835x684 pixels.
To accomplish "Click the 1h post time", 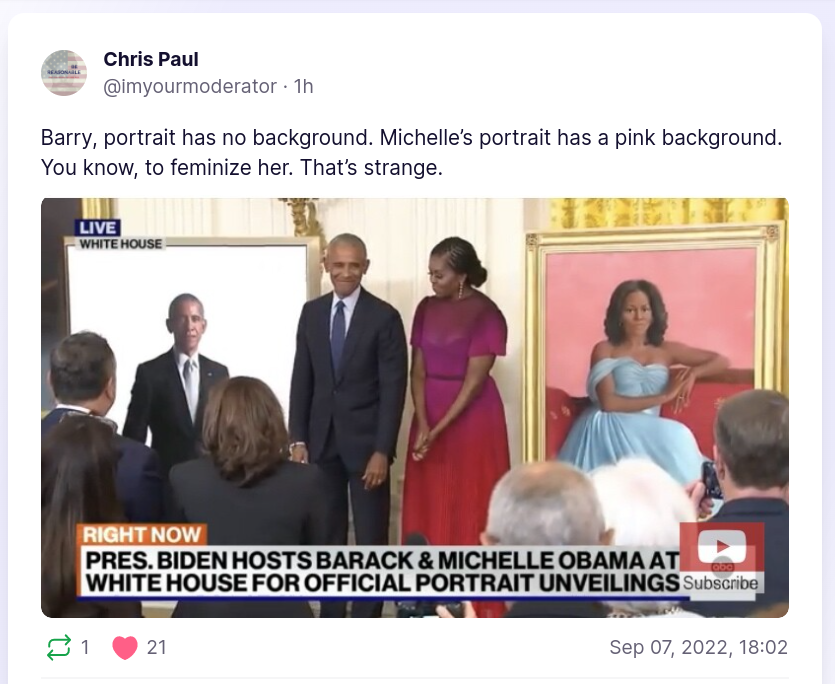I will pyautogui.click(x=304, y=86).
